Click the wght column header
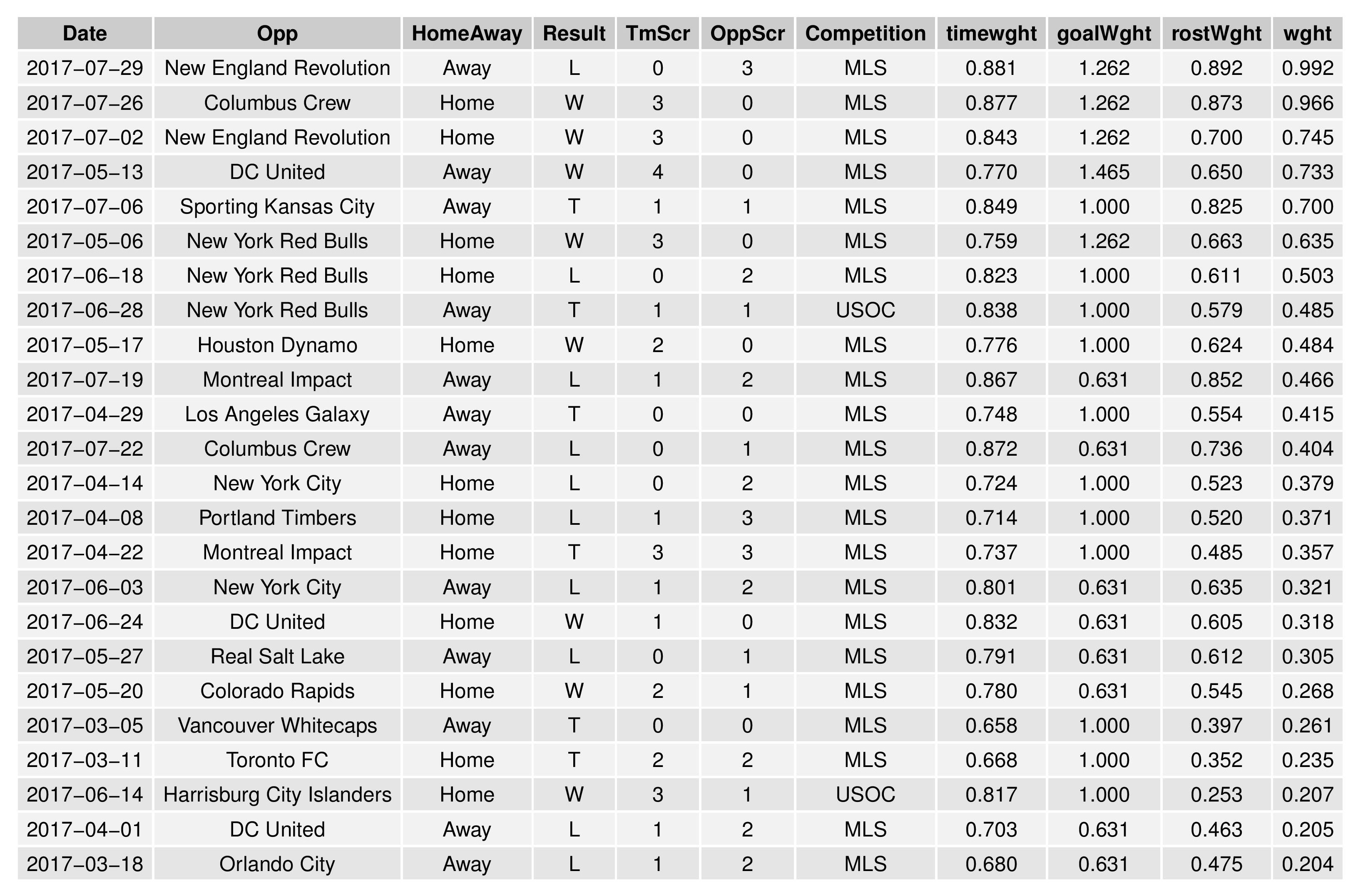Viewport: 1353px width, 896px height. point(1307,34)
